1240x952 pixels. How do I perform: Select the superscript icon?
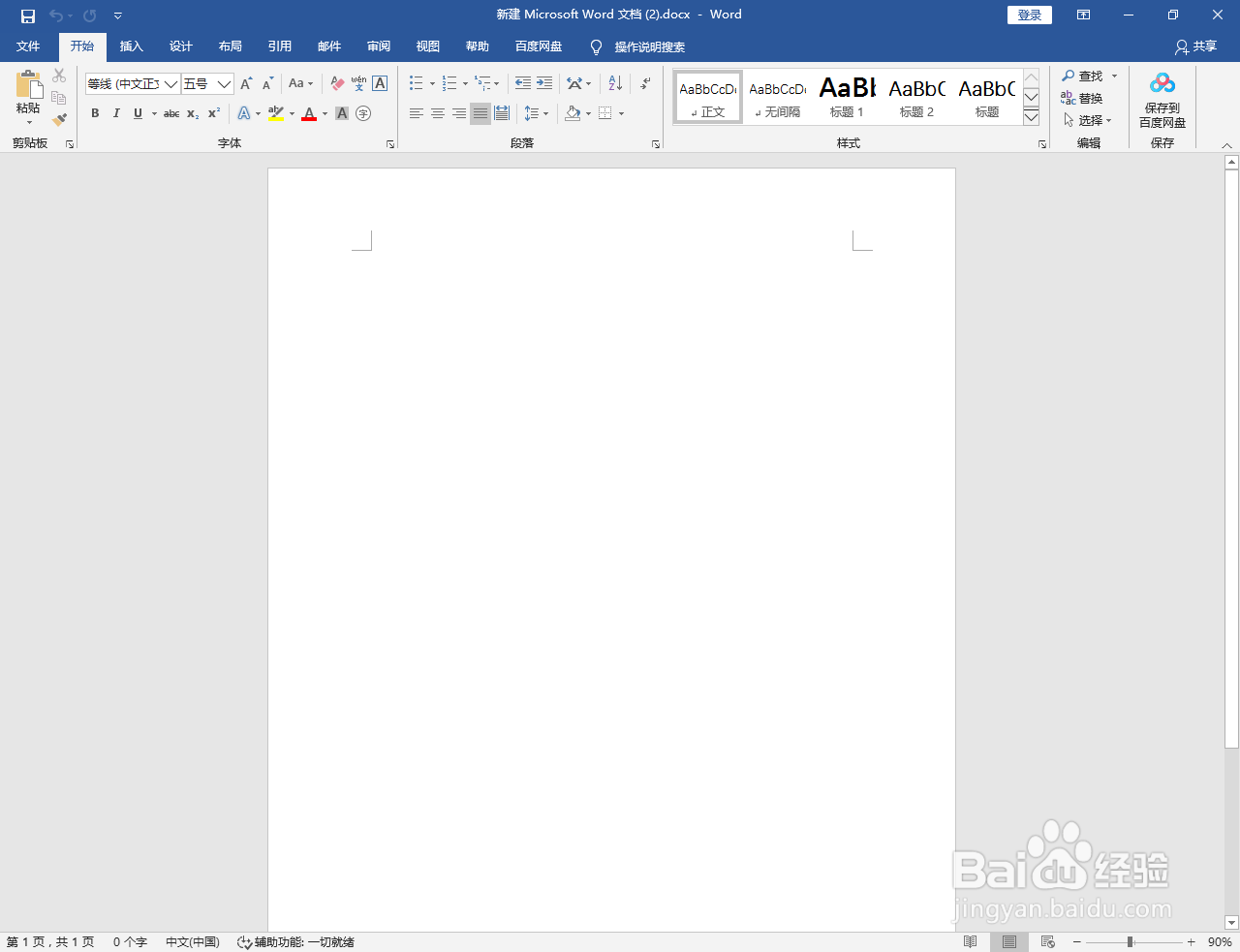coord(212,113)
